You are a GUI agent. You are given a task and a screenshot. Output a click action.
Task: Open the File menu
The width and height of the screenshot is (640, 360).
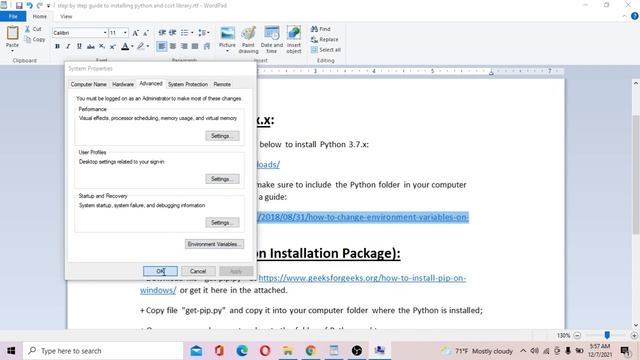click(13, 16)
